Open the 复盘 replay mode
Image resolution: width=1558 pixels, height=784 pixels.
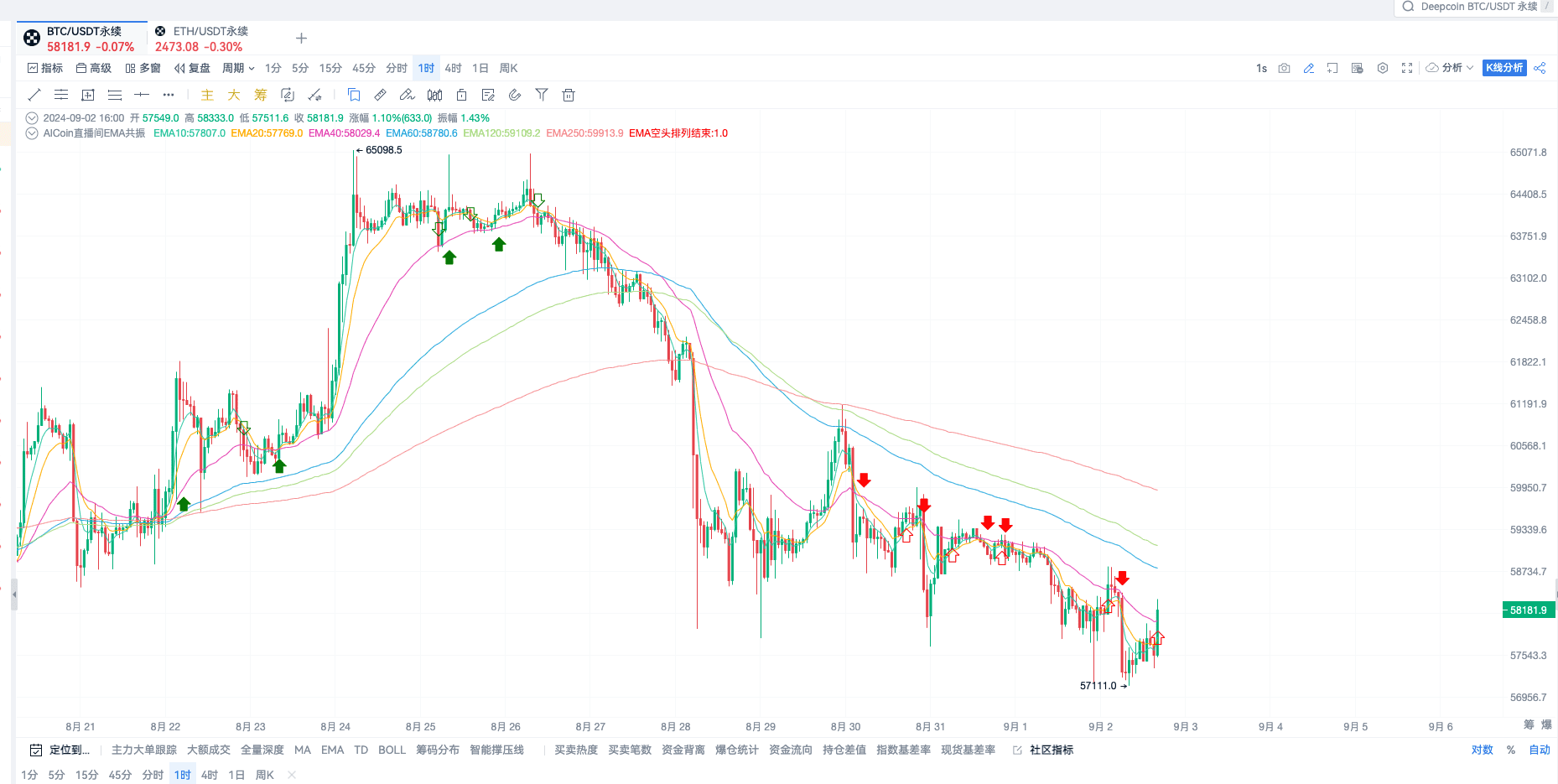pyautogui.click(x=192, y=68)
